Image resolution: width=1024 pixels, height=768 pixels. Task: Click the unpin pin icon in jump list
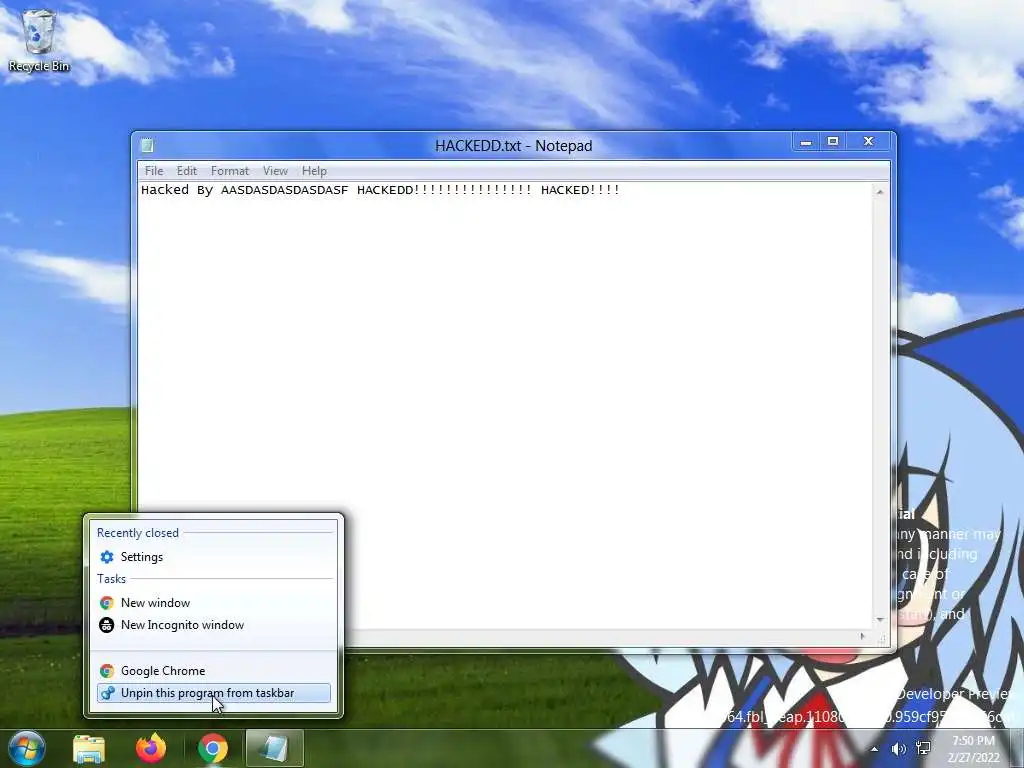108,693
